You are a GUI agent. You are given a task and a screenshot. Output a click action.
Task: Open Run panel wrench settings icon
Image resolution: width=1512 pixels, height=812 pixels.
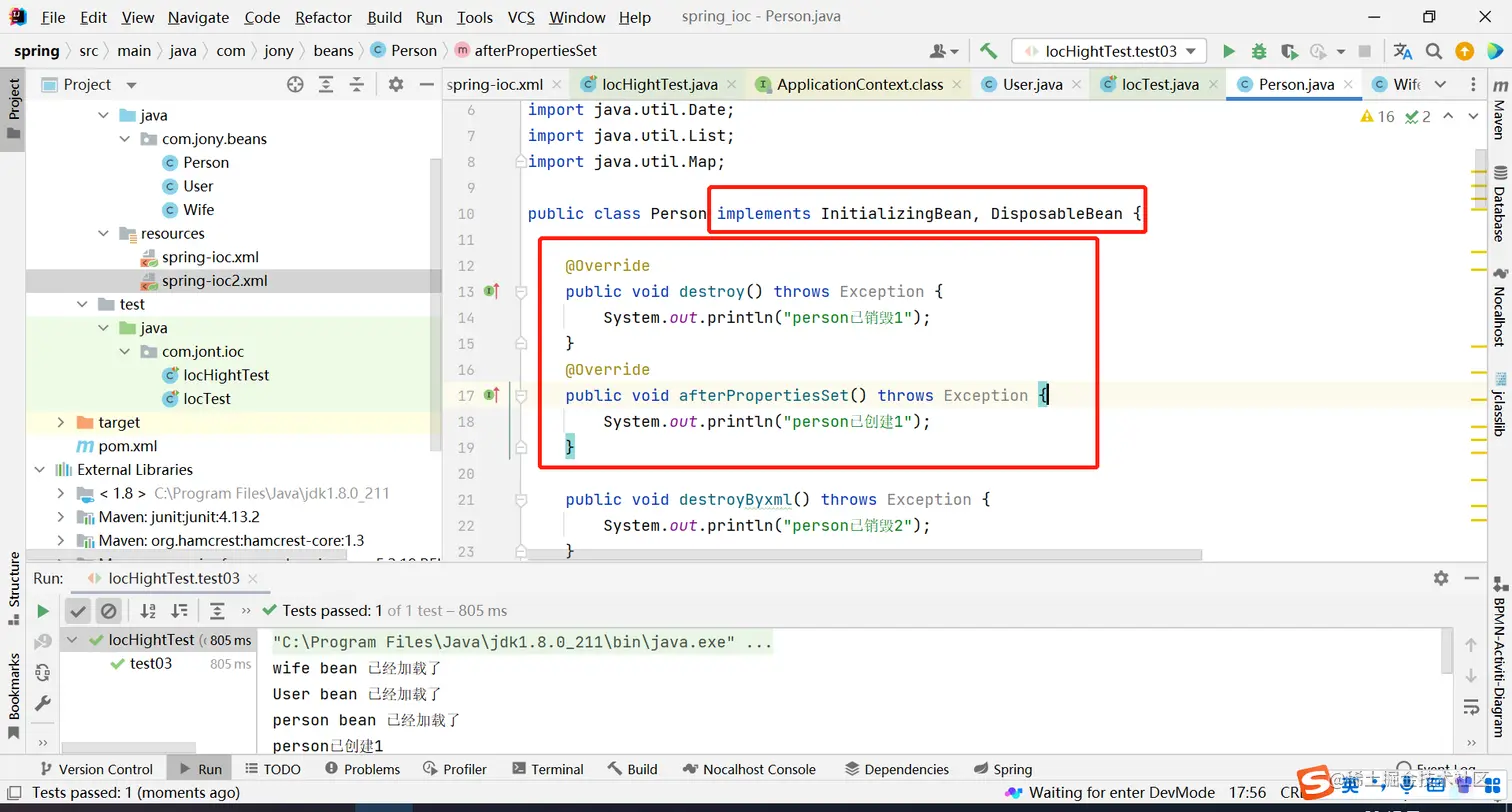(x=43, y=703)
